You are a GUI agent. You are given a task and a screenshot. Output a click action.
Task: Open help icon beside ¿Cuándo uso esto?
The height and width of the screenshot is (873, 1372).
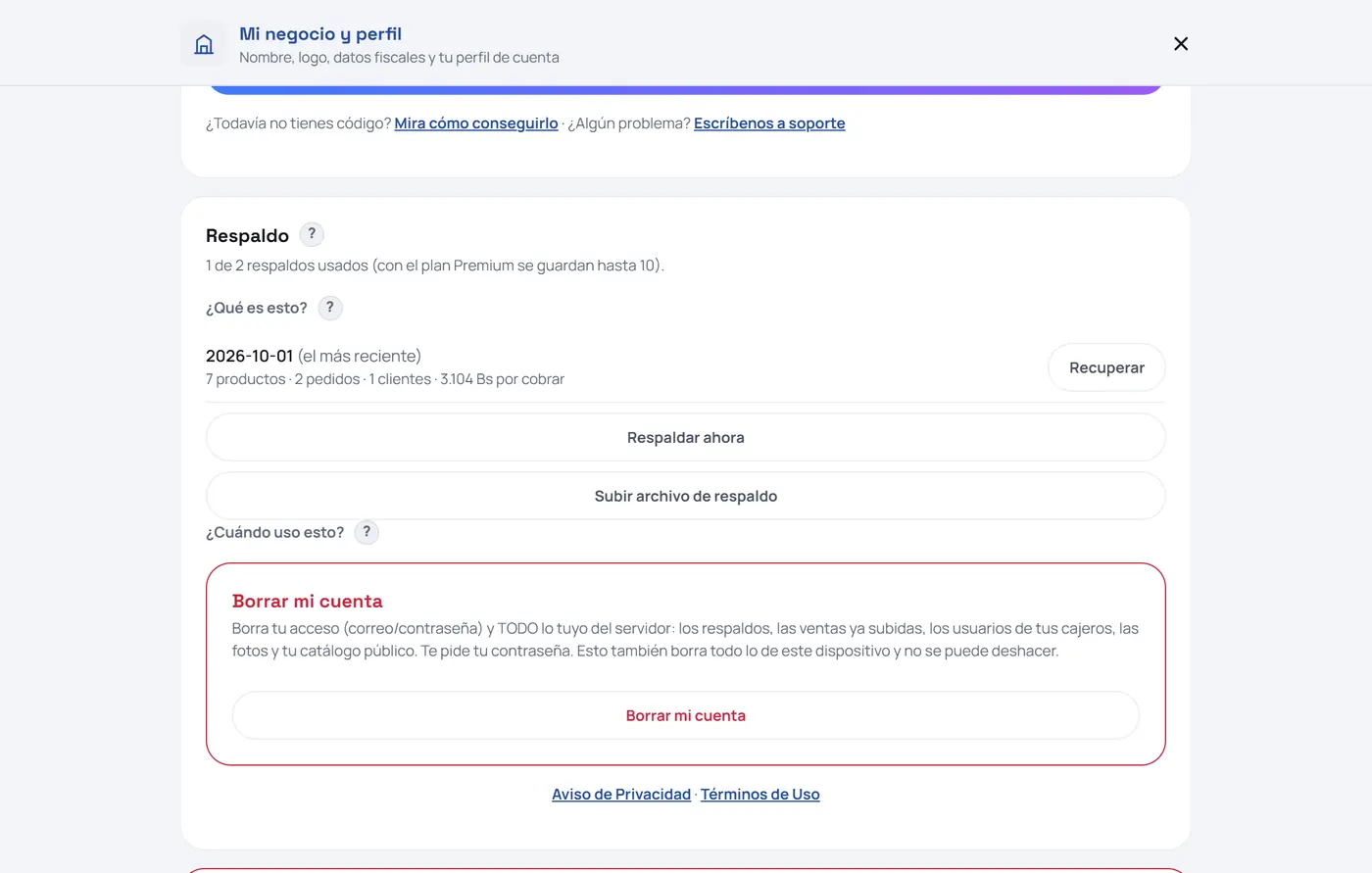click(x=367, y=532)
